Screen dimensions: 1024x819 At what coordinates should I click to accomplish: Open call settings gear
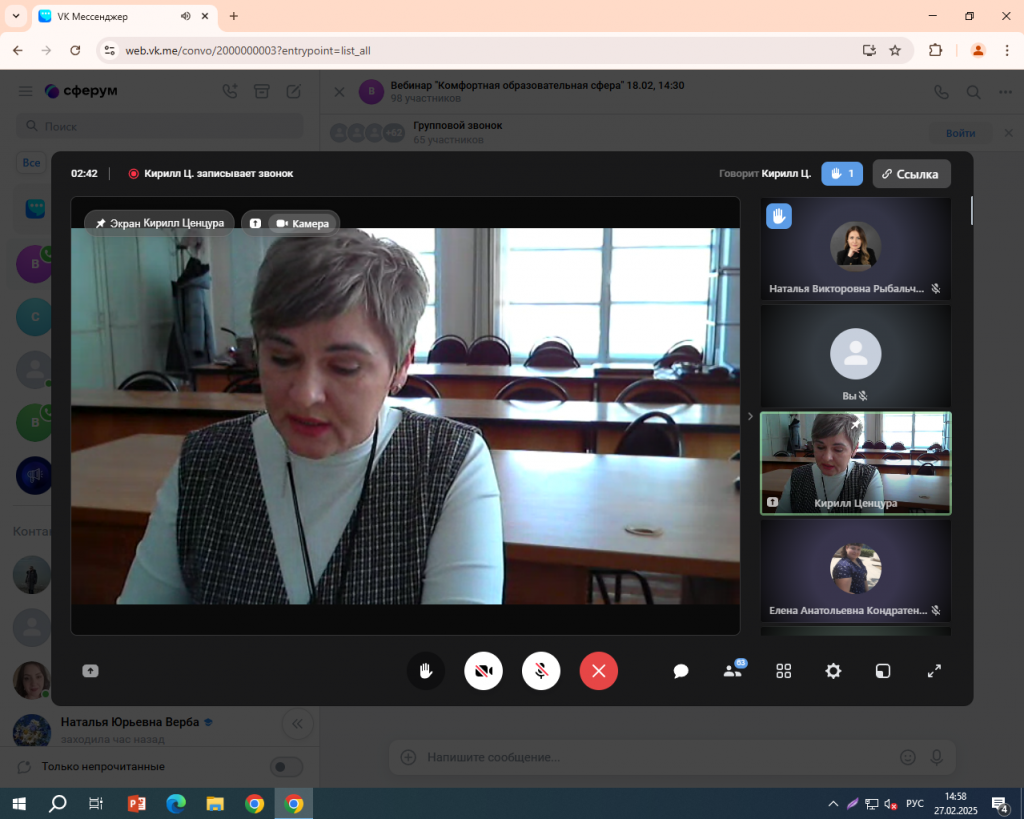(833, 671)
